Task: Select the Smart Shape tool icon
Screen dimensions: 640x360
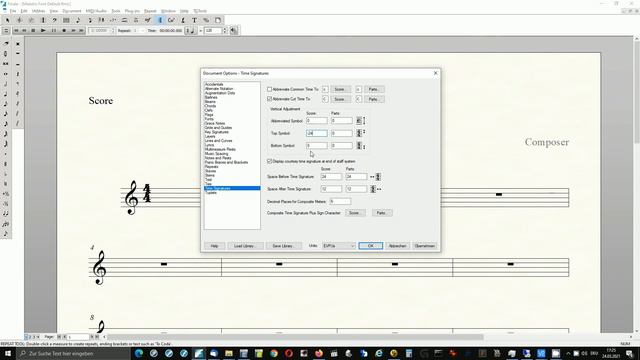Action: pyautogui.click(x=124, y=20)
